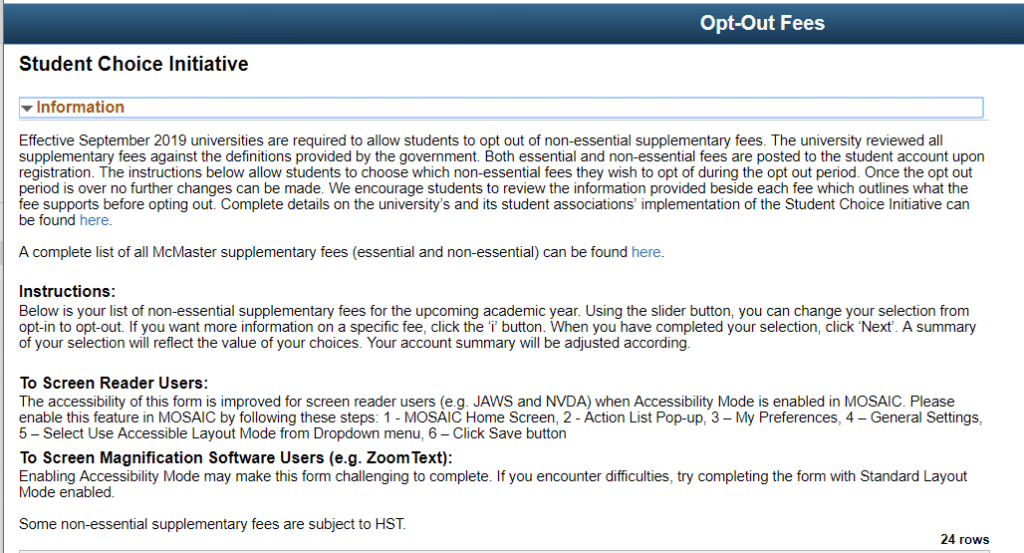The width and height of the screenshot is (1024, 553).
Task: Click the '24 rows' count label
Action: (x=964, y=539)
